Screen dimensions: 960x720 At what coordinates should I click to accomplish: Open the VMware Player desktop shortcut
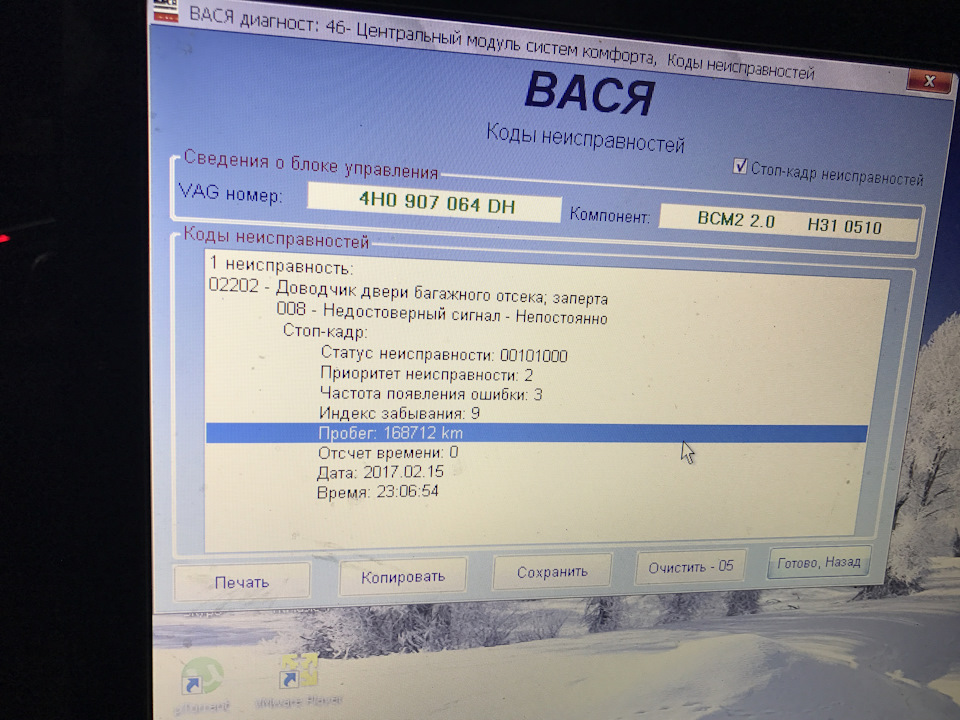[x=299, y=672]
